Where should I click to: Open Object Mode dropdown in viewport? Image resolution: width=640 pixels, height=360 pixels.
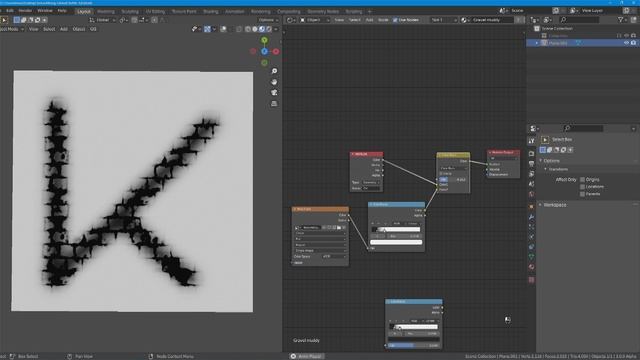11,29
